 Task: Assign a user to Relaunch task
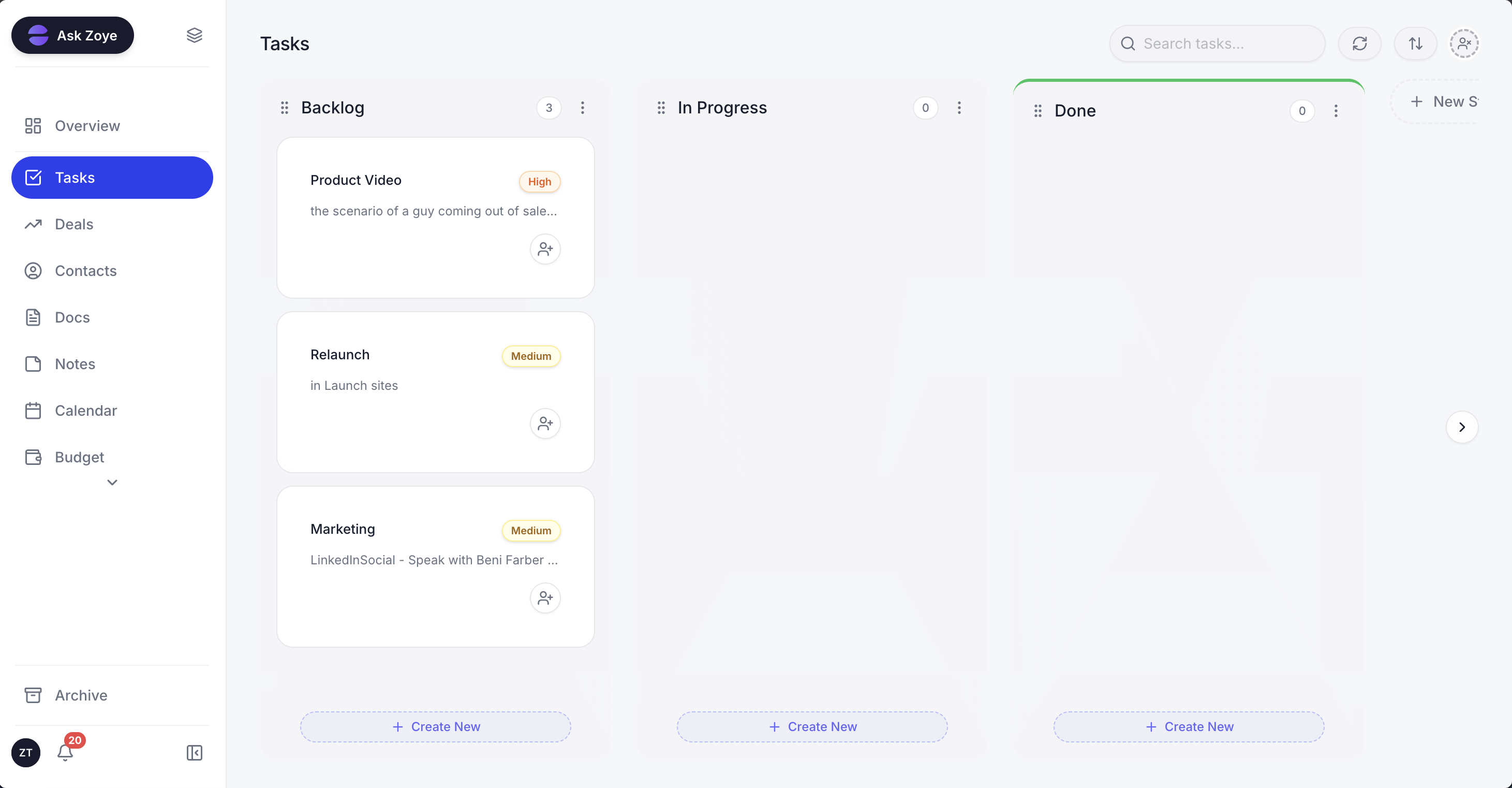[545, 424]
